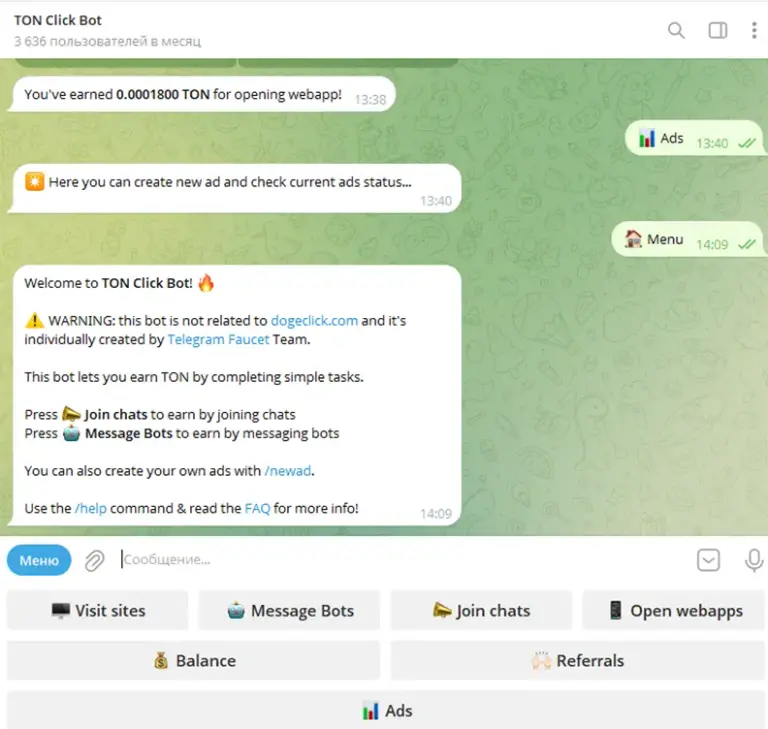This screenshot has width=768, height=729.
Task: Click the 14:09 timestamp on the welcome message
Action: (435, 513)
